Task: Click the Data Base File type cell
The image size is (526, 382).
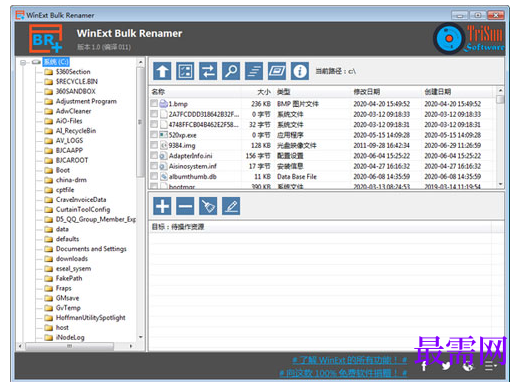Action: pyautogui.click(x=297, y=177)
